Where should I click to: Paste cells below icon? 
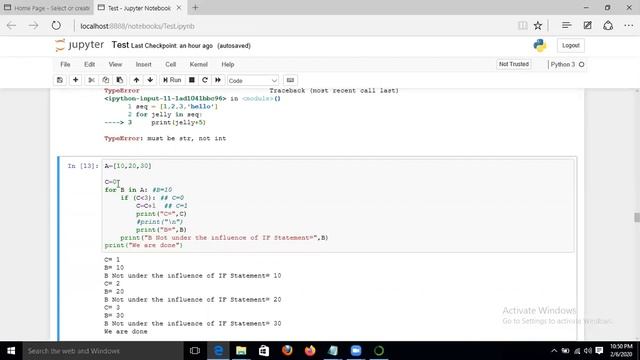coord(120,80)
